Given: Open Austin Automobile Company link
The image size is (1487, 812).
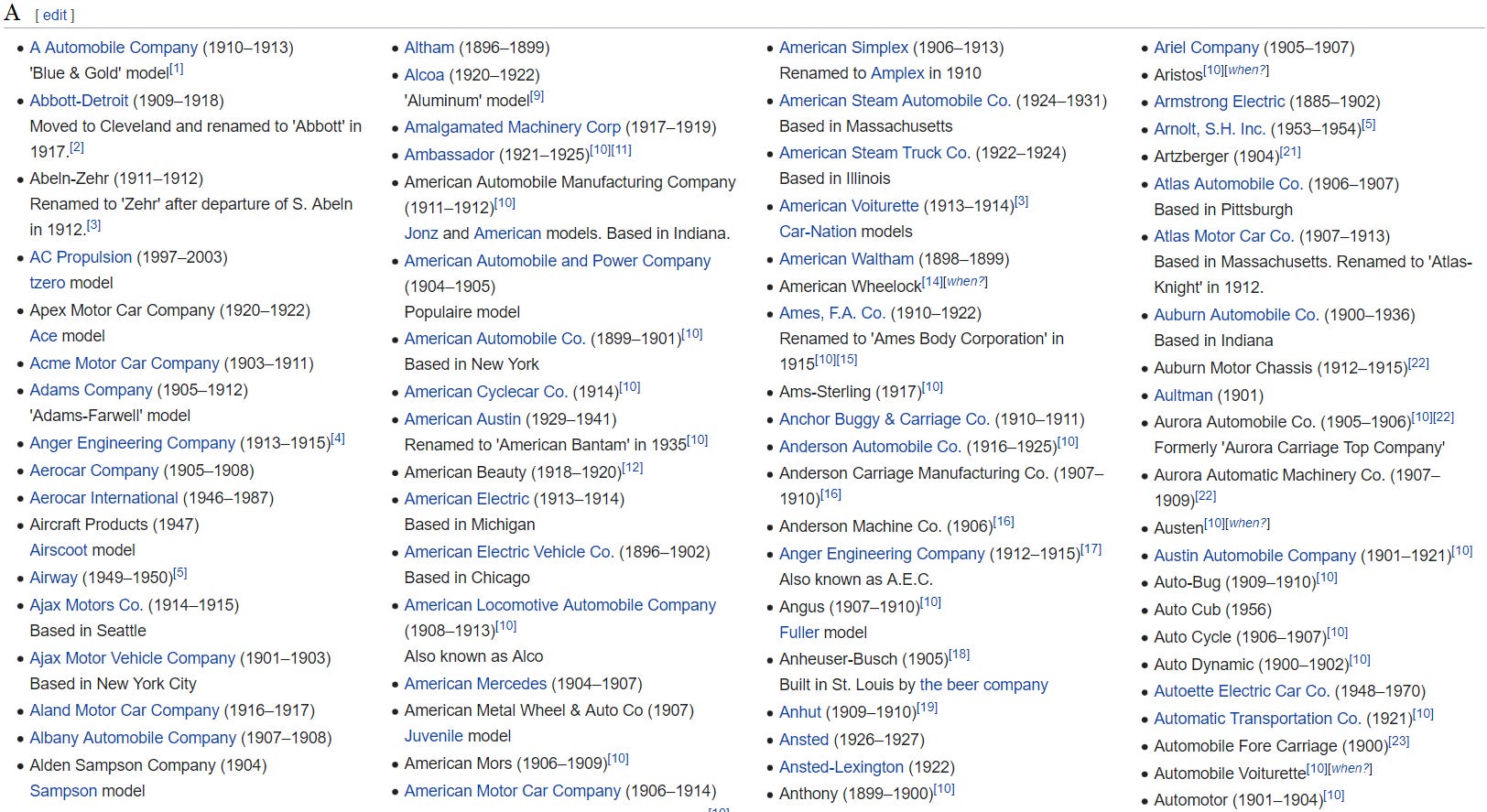Looking at the screenshot, I should coord(1254,556).
